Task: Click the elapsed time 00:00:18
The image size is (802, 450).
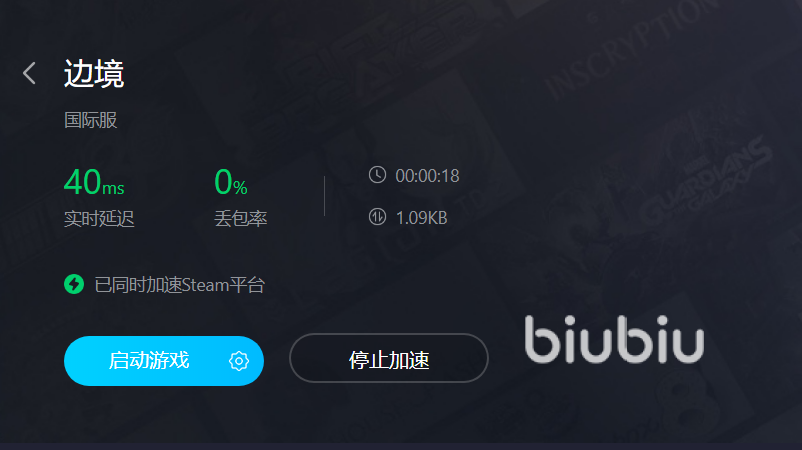Action: point(428,176)
